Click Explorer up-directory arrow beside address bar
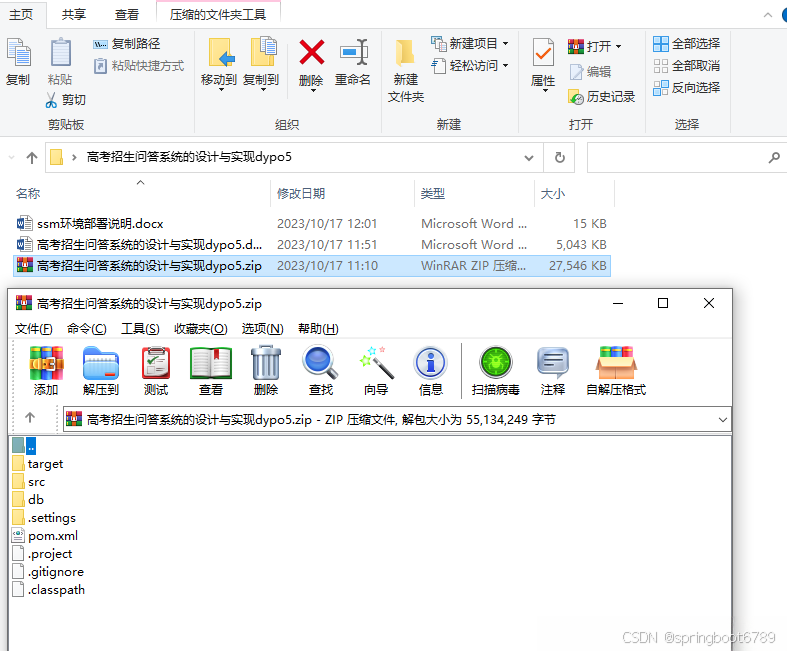Viewport: 787px width, 651px height. (32, 158)
